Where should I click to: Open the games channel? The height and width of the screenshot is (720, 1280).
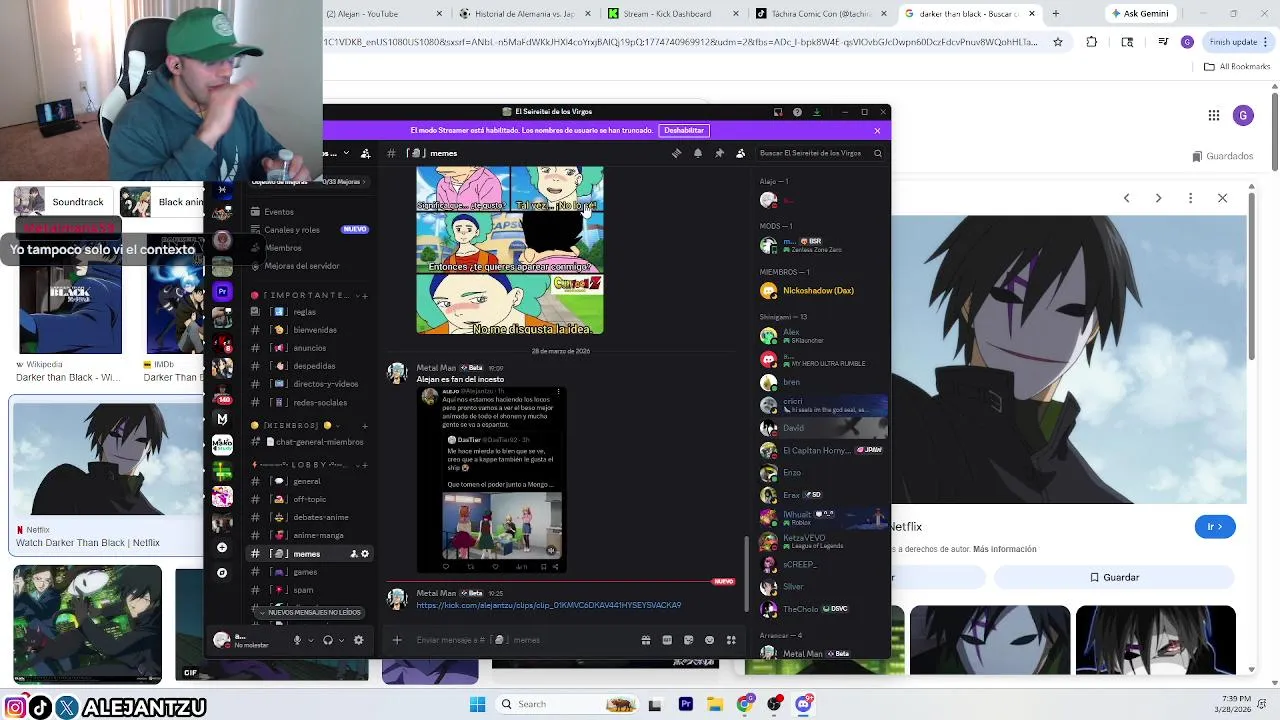click(310, 572)
